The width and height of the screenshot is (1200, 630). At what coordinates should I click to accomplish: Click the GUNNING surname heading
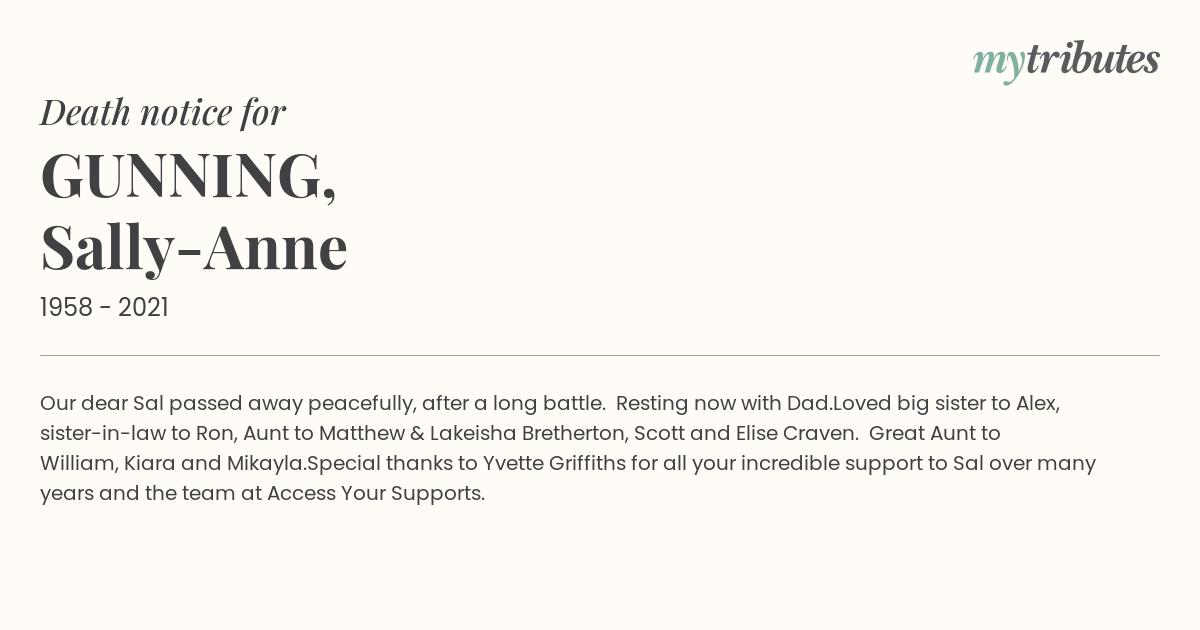tap(188, 177)
